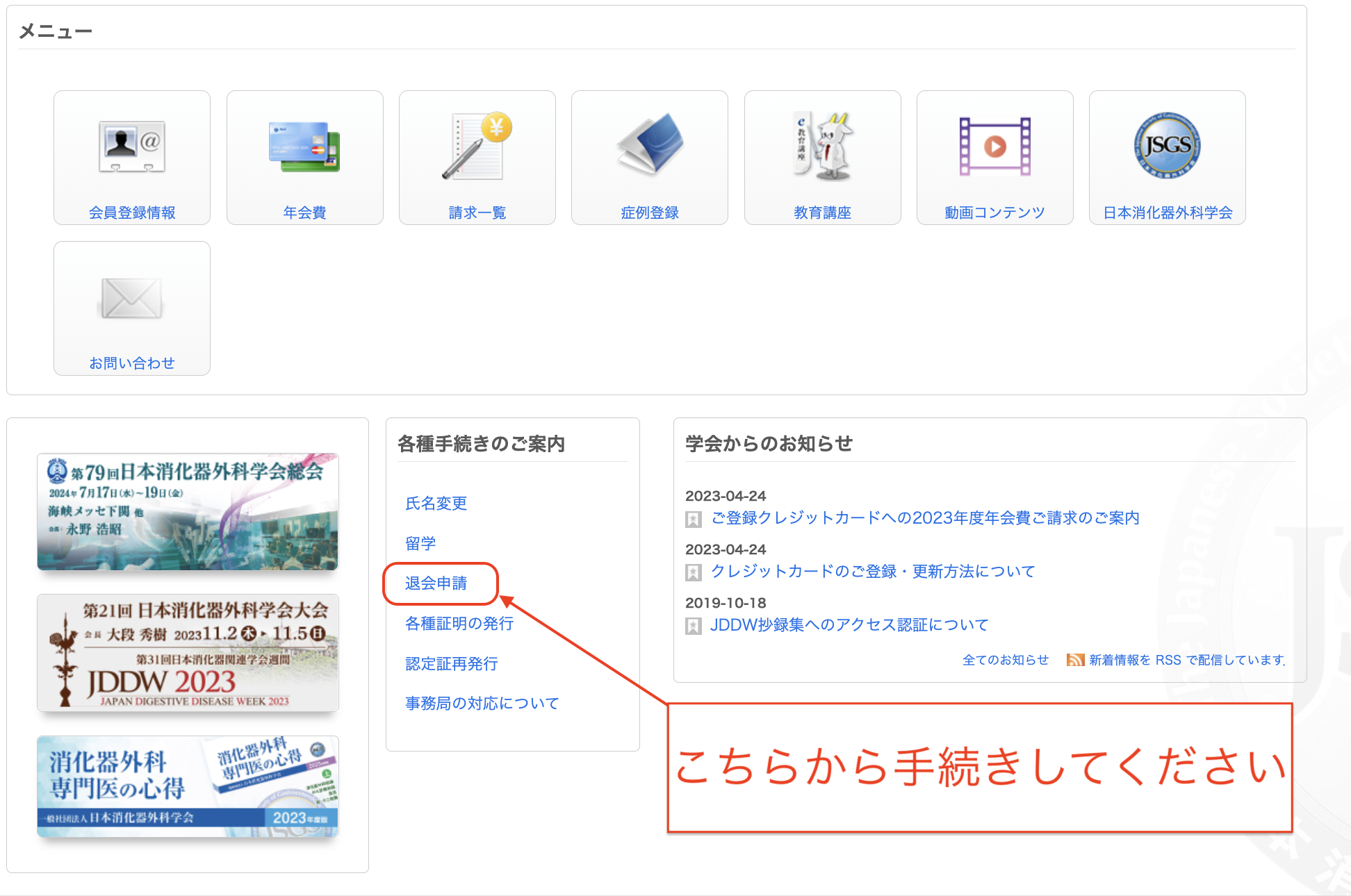Open the JSGS logo icon
The width and height of the screenshot is (1351, 896).
(x=1168, y=146)
